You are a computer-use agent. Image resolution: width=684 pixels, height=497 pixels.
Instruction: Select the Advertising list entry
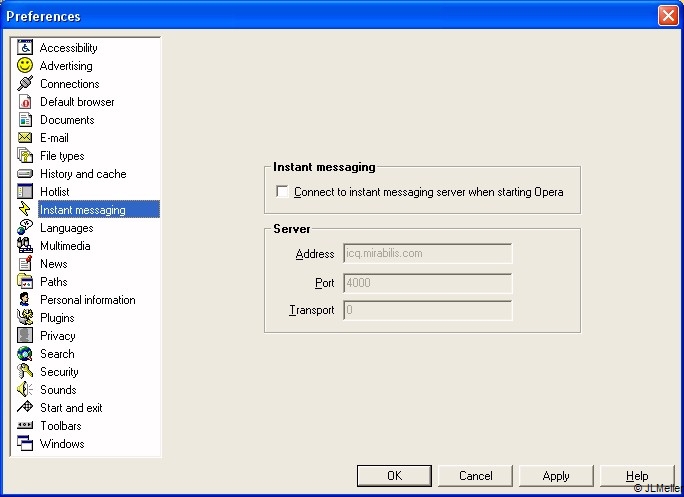(66, 66)
